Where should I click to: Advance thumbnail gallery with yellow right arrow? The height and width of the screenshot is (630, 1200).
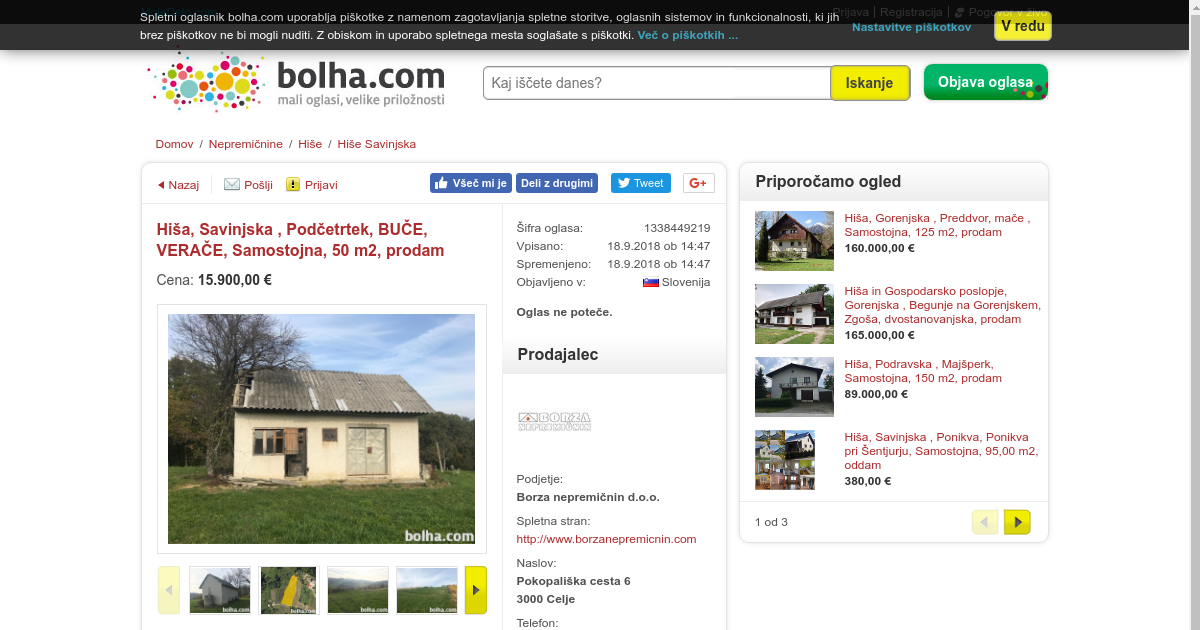pos(476,590)
